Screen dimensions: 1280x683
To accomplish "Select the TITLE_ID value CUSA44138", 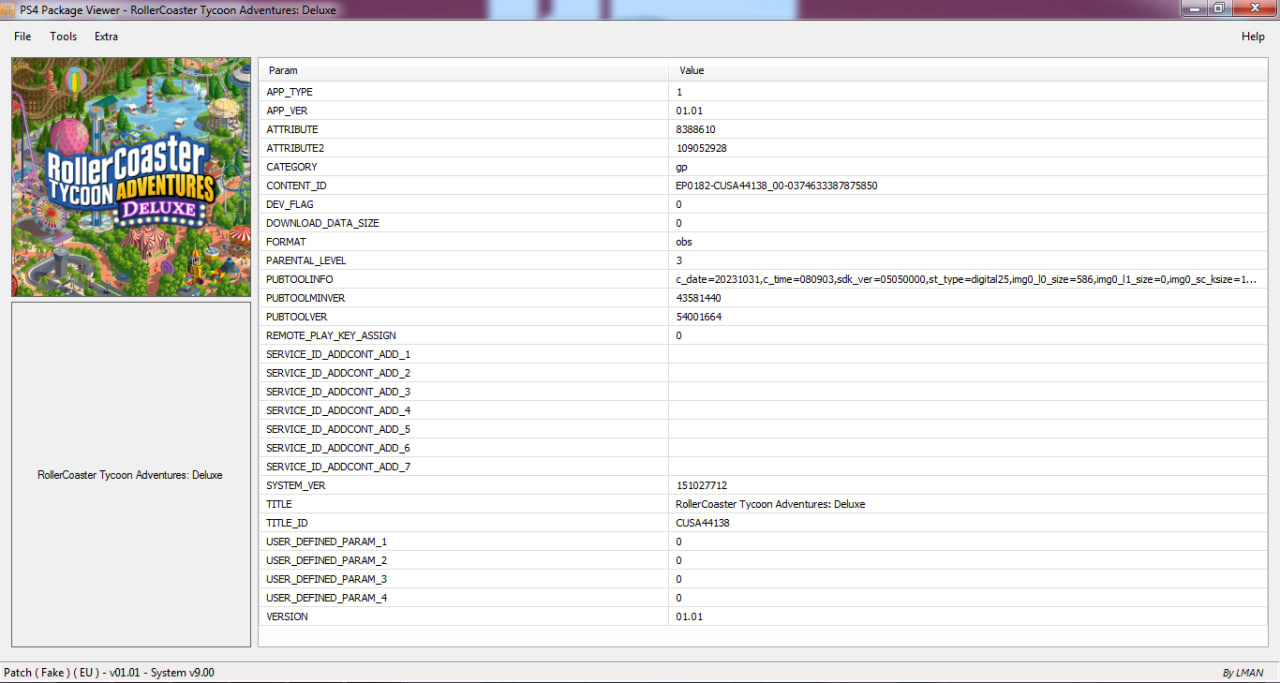I will coord(702,523).
